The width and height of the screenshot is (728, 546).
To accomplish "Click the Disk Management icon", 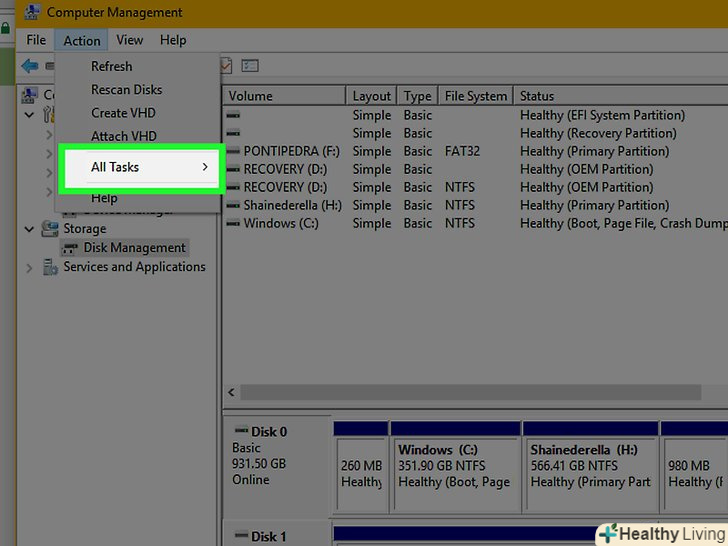I will point(70,248).
